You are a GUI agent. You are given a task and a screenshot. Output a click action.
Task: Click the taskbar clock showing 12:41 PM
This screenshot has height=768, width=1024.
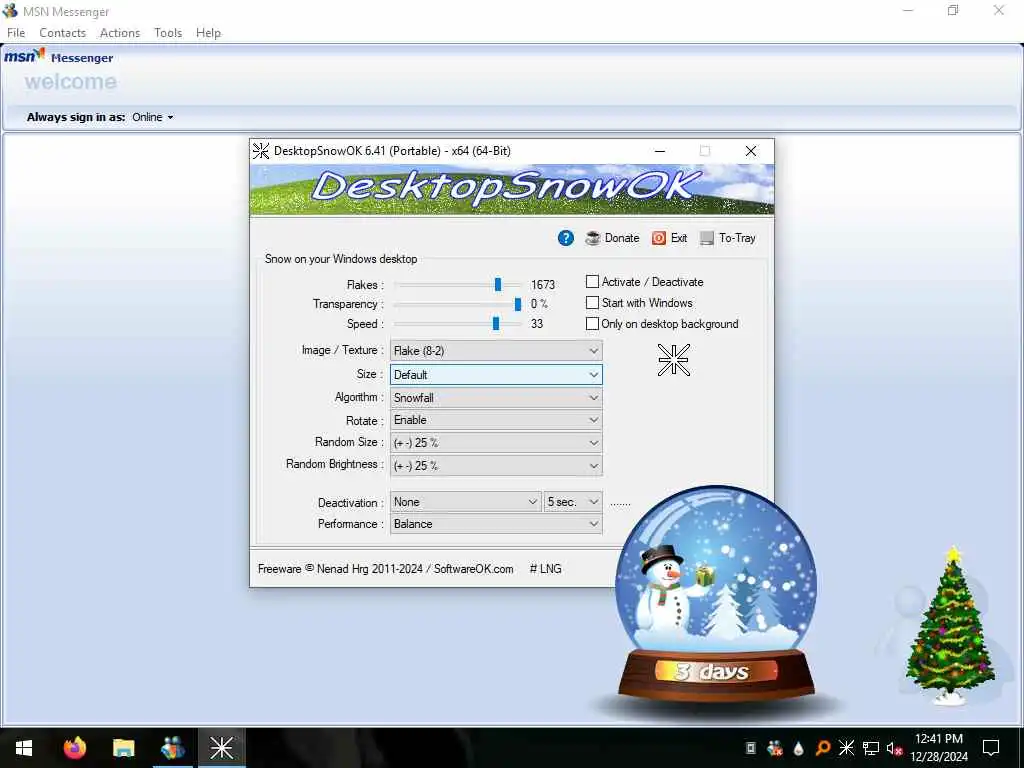click(x=939, y=748)
